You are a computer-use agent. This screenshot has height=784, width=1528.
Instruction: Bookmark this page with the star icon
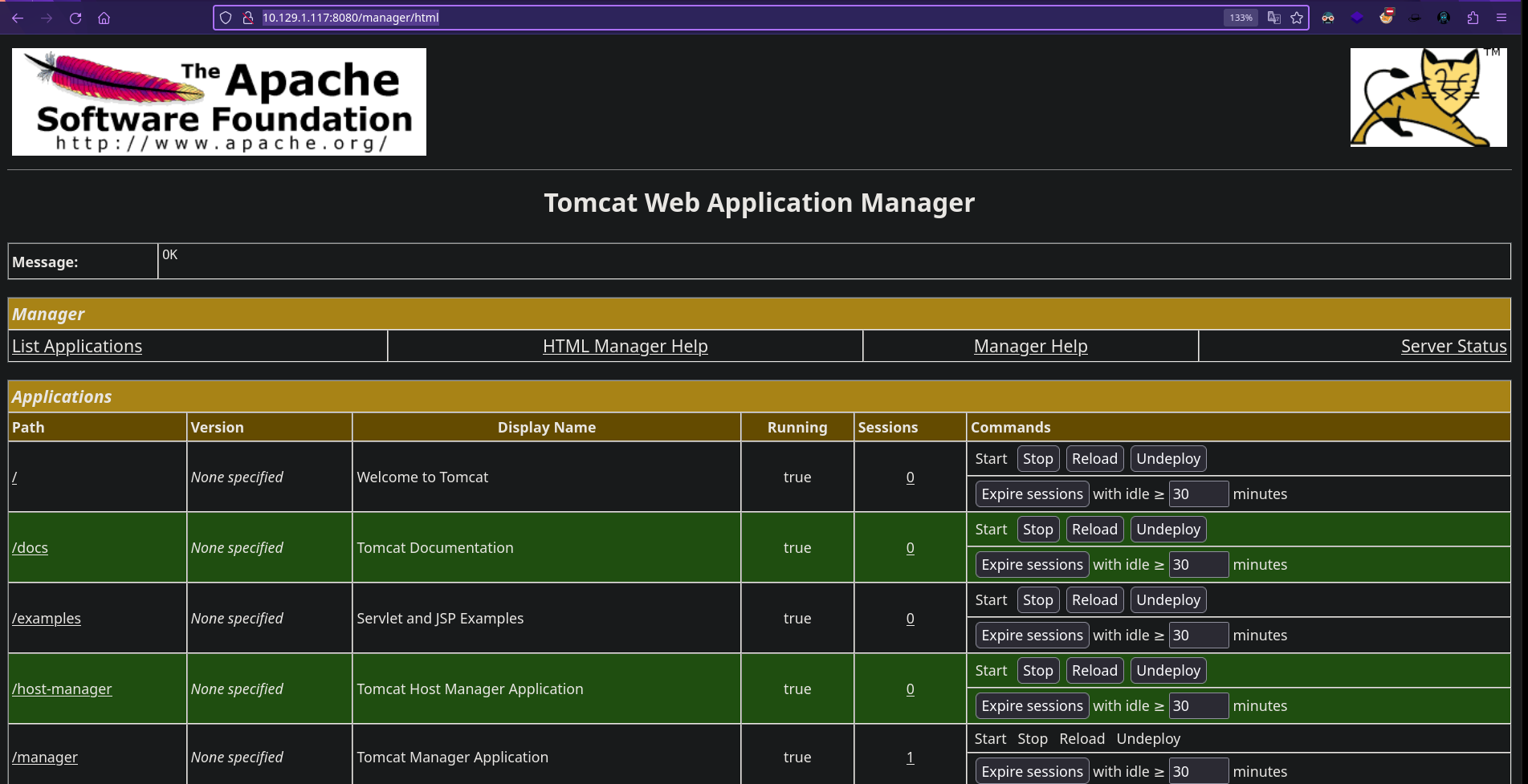pos(1297,18)
